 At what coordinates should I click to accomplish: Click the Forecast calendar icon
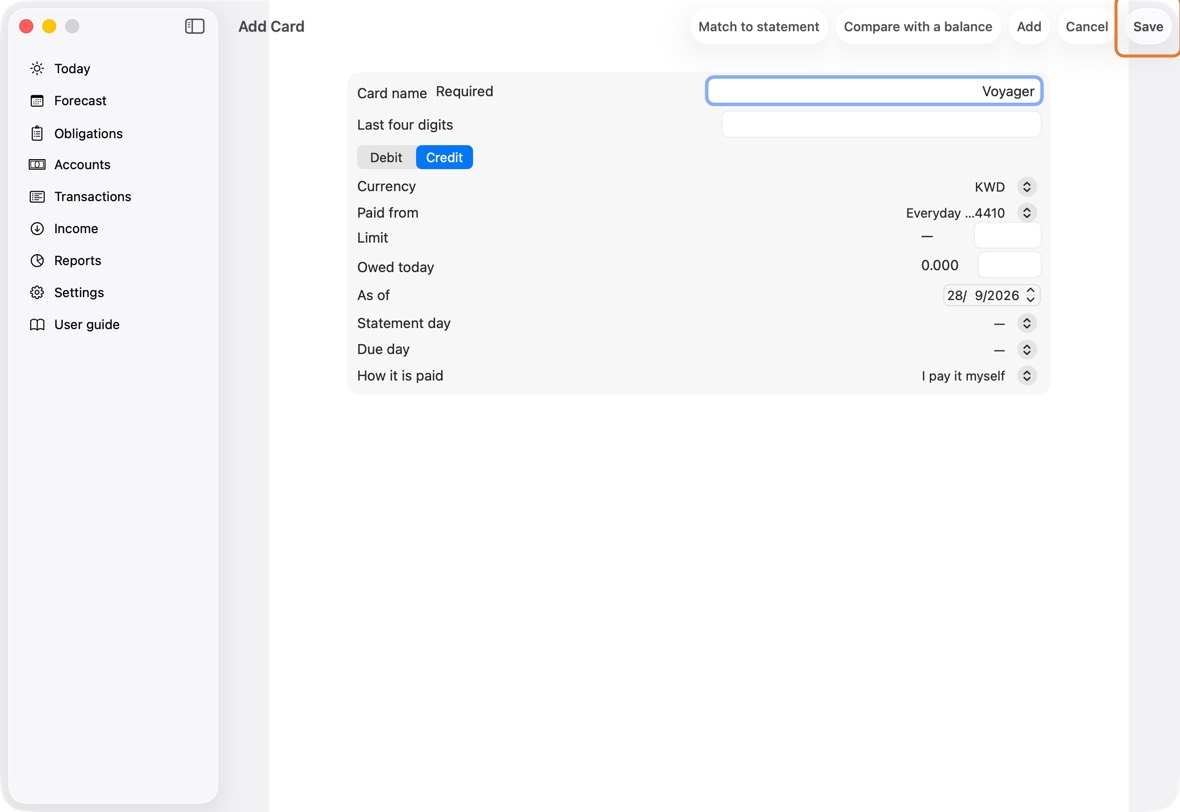point(37,101)
